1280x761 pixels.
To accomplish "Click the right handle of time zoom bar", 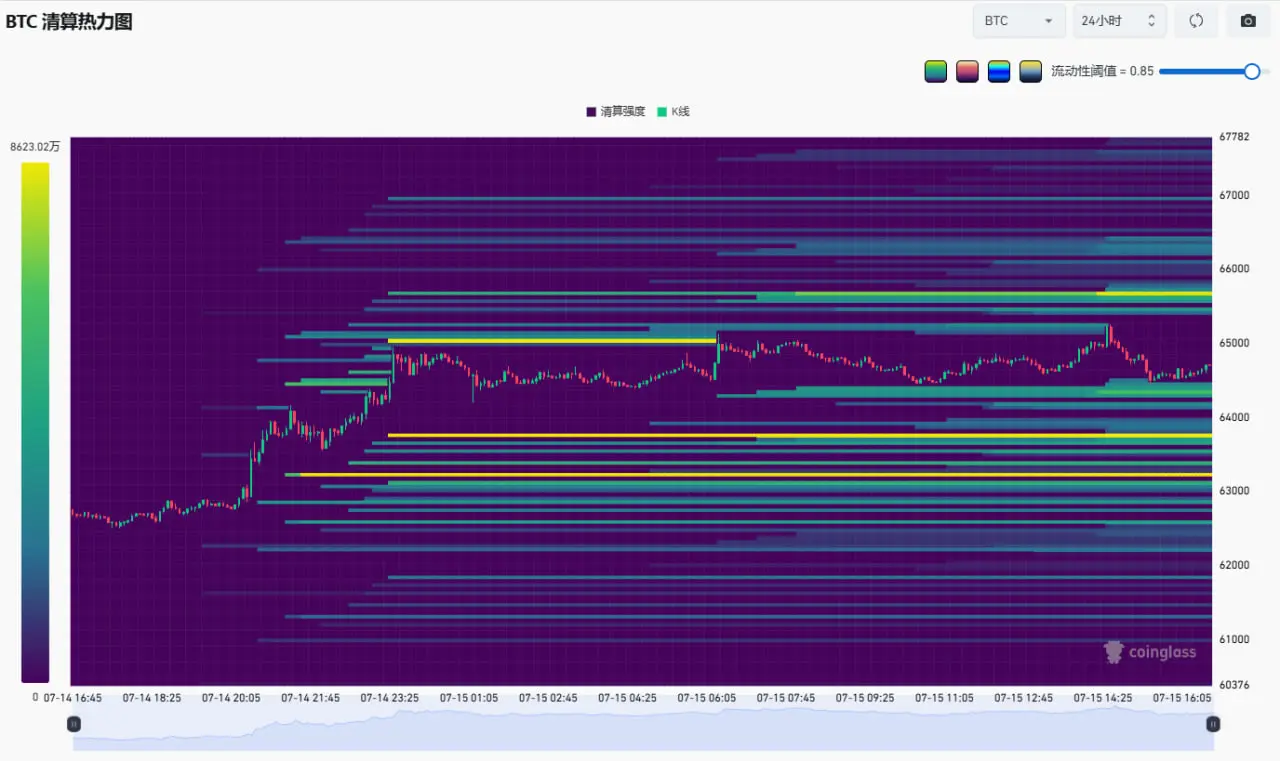I will pos(1213,724).
